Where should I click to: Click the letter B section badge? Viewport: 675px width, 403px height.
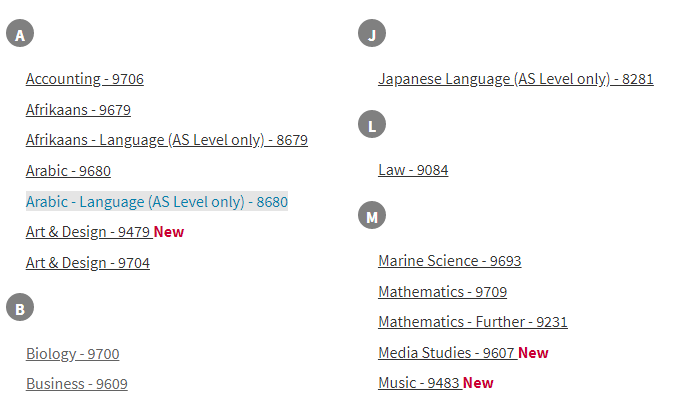pos(20,307)
